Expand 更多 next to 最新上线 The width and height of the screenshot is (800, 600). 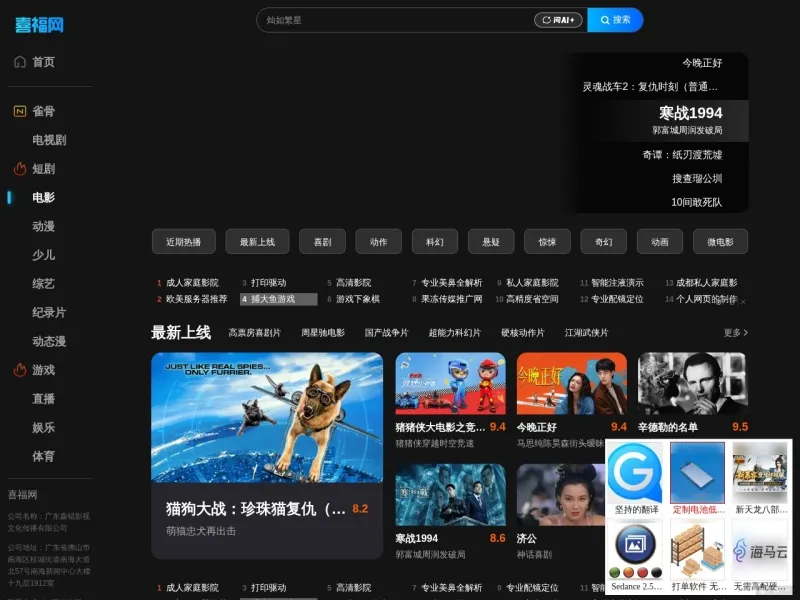click(x=735, y=333)
